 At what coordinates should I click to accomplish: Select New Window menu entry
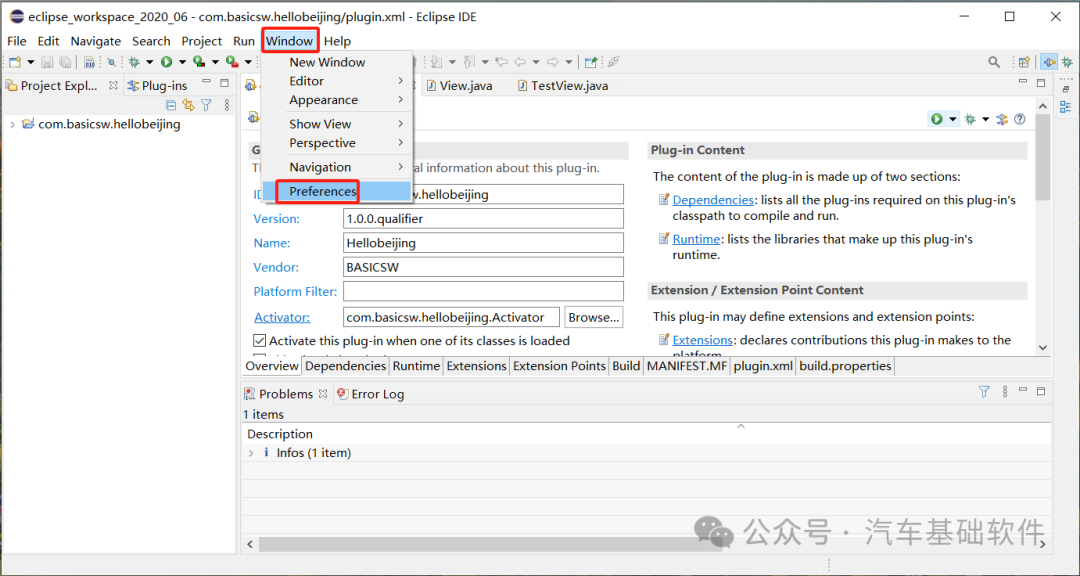click(338, 62)
